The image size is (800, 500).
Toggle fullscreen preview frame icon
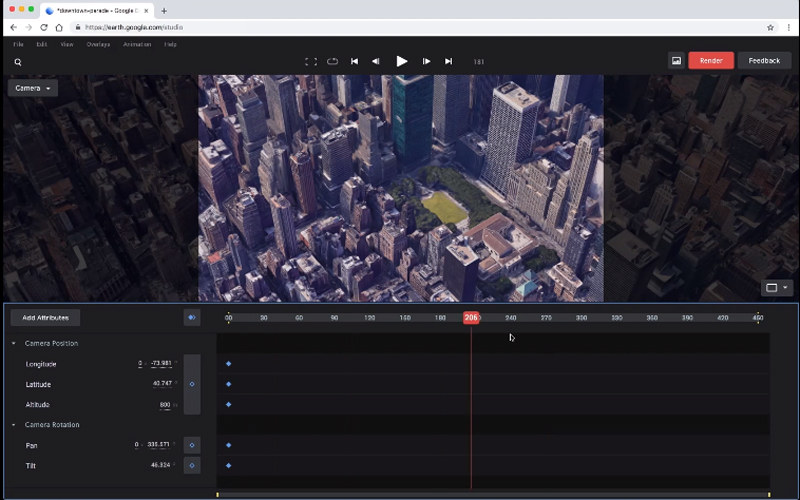(x=310, y=61)
